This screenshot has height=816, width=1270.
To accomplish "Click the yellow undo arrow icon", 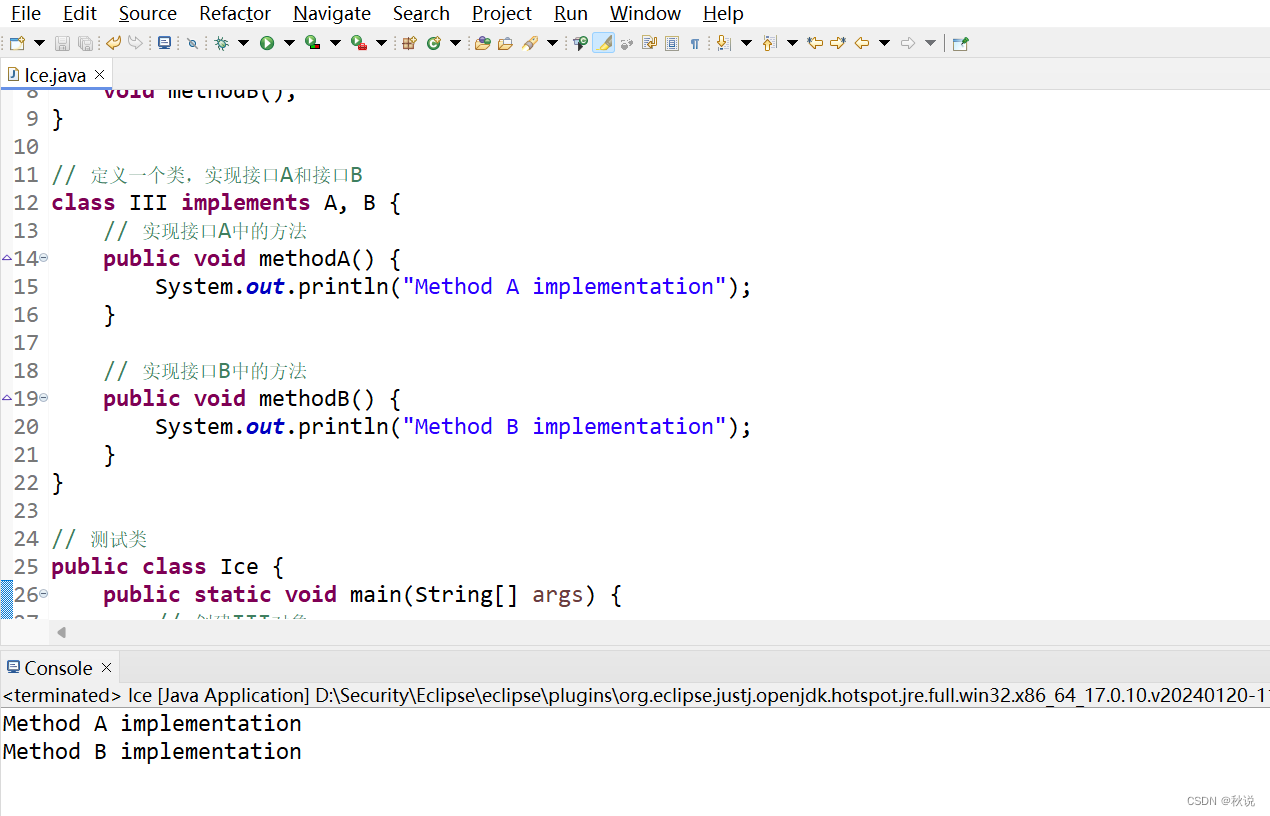I will [x=113, y=43].
